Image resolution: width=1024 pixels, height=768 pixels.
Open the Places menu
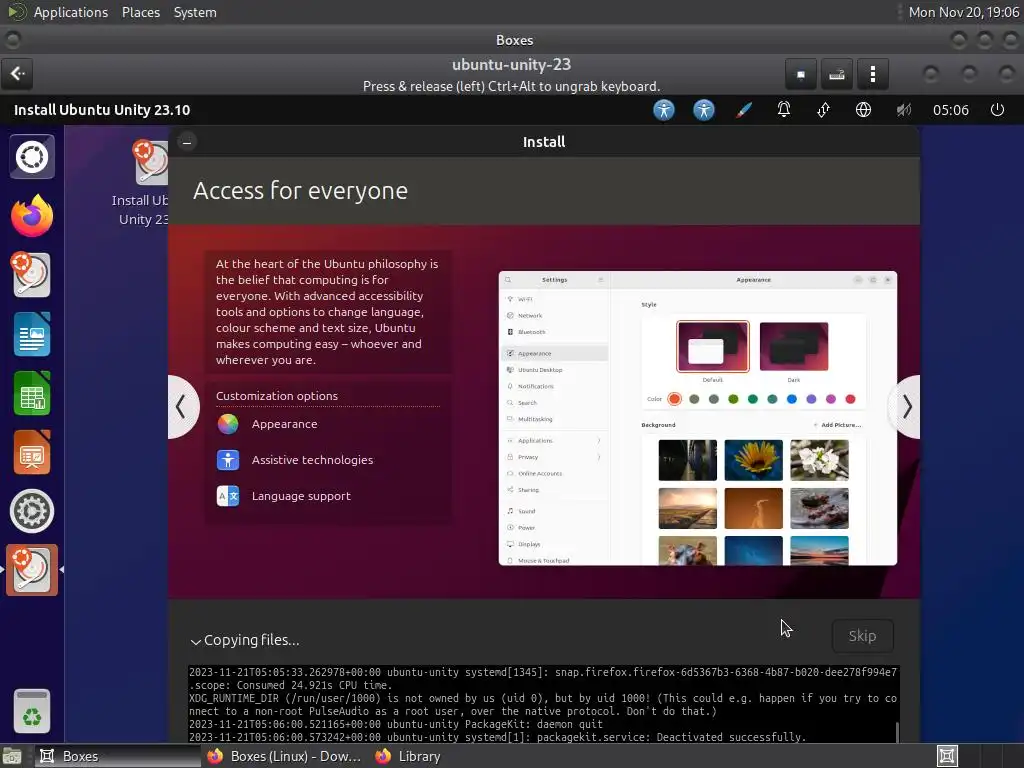[x=140, y=12]
